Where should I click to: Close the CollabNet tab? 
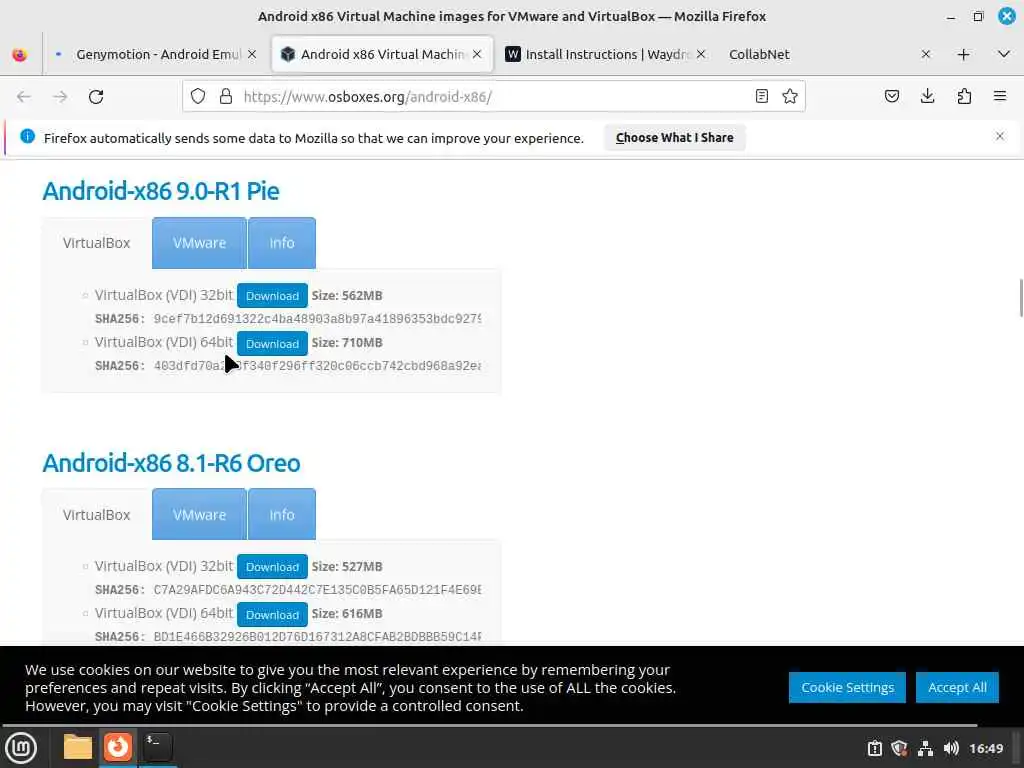926,54
